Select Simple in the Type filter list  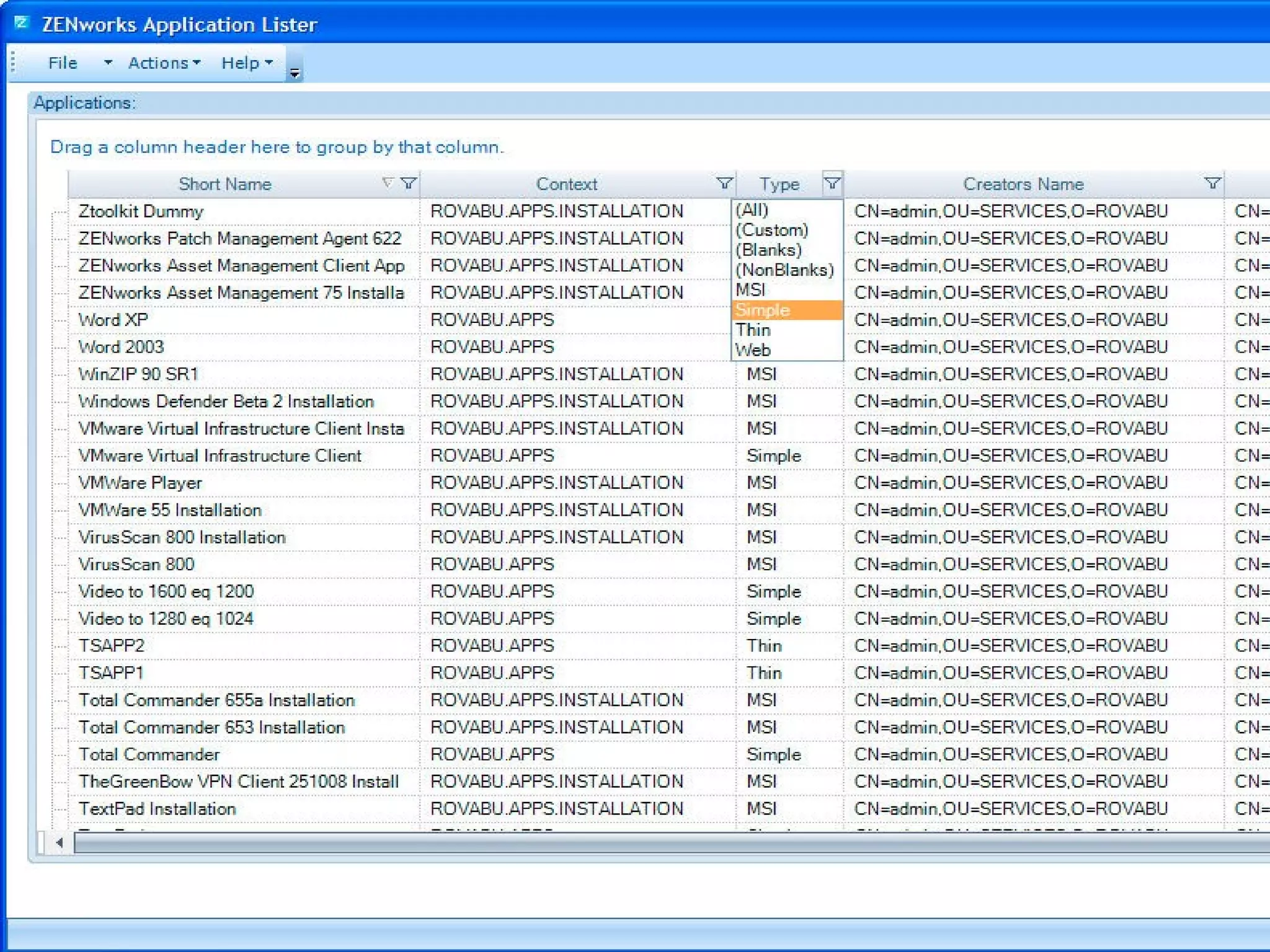point(762,310)
